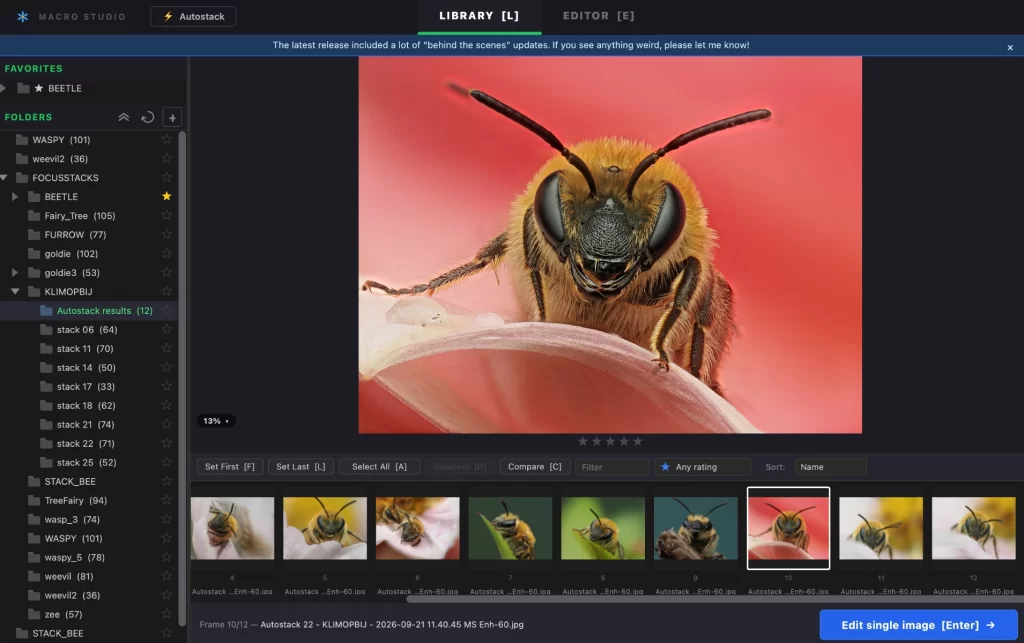Screen dimensions: 1024x643
Task: Open the stack 21 (74) folder
Action: (x=86, y=424)
